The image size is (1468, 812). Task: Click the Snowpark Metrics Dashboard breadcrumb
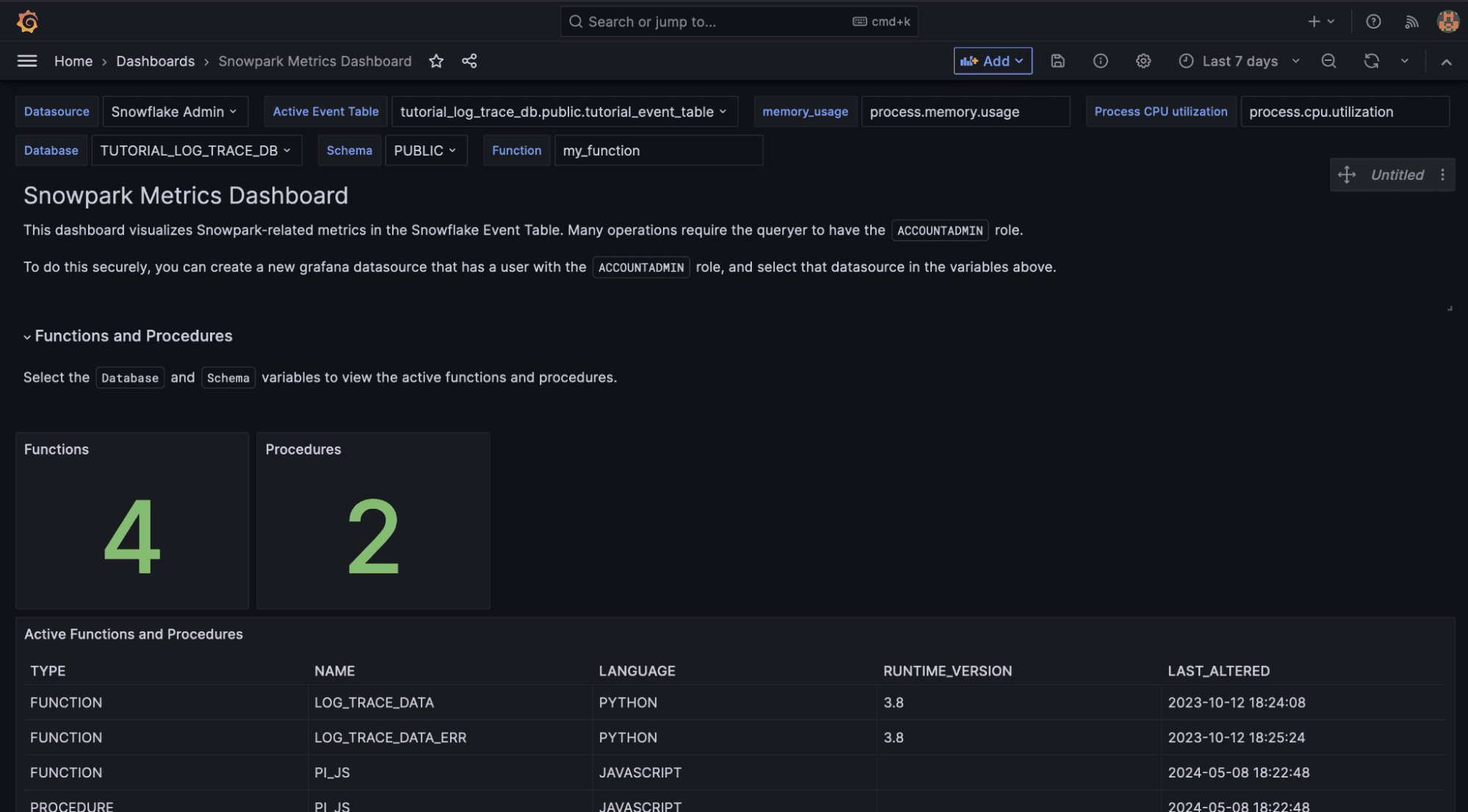click(315, 61)
